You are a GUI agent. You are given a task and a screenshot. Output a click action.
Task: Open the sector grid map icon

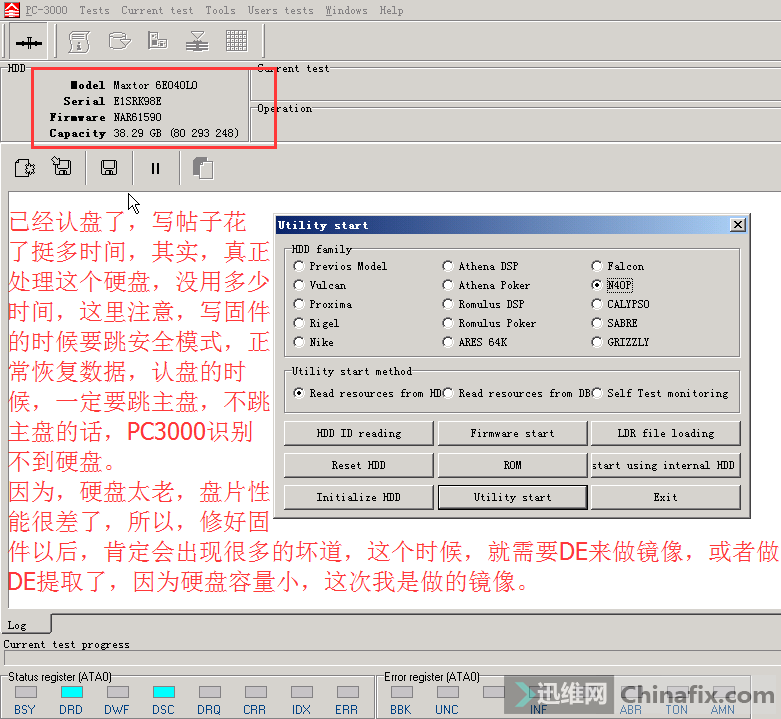pos(237,41)
